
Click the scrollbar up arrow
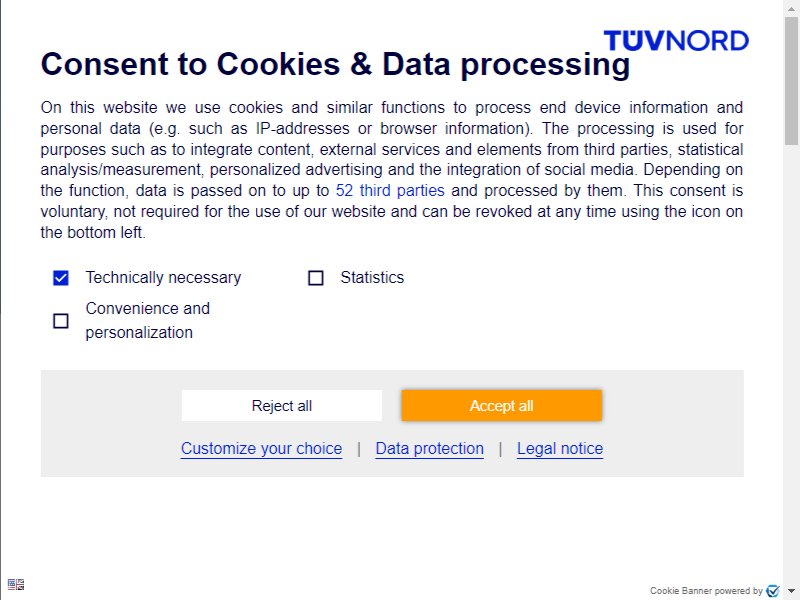(791, 8)
